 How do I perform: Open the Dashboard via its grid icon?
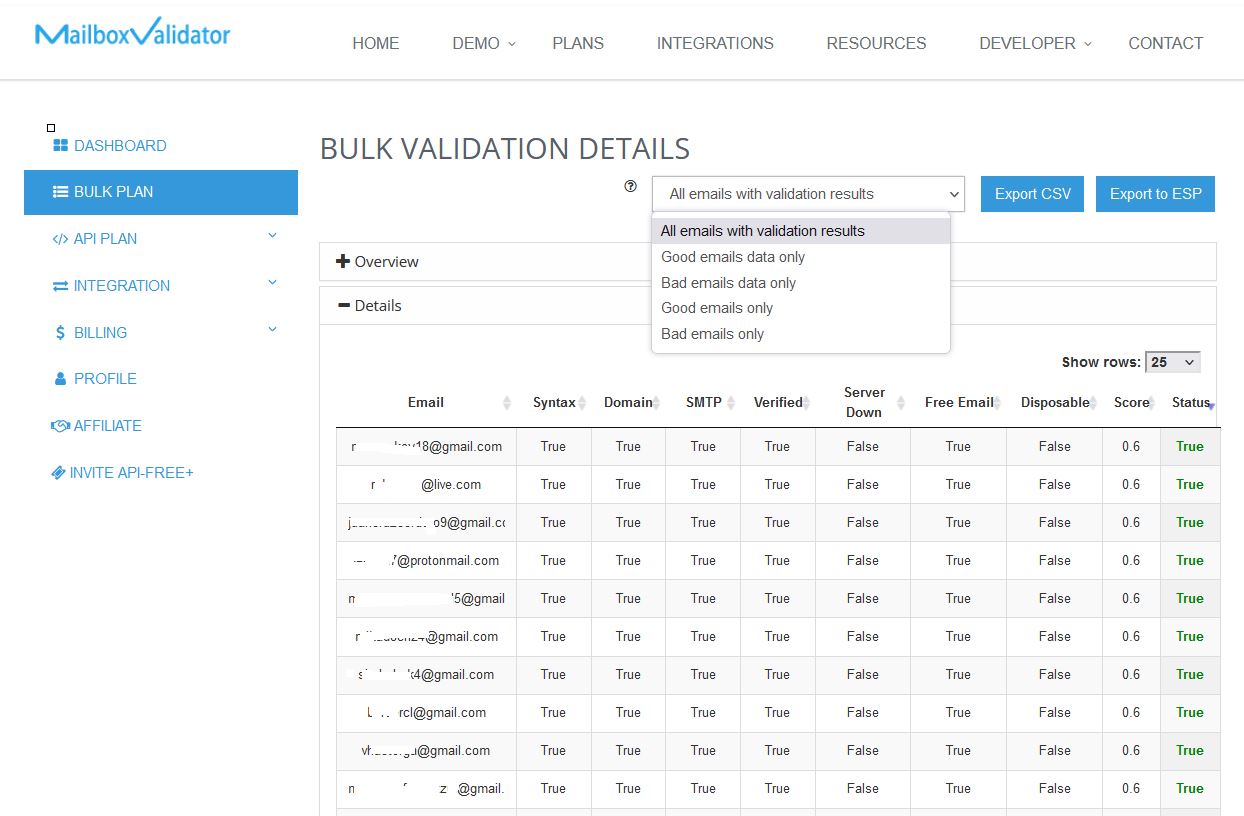click(x=62, y=145)
